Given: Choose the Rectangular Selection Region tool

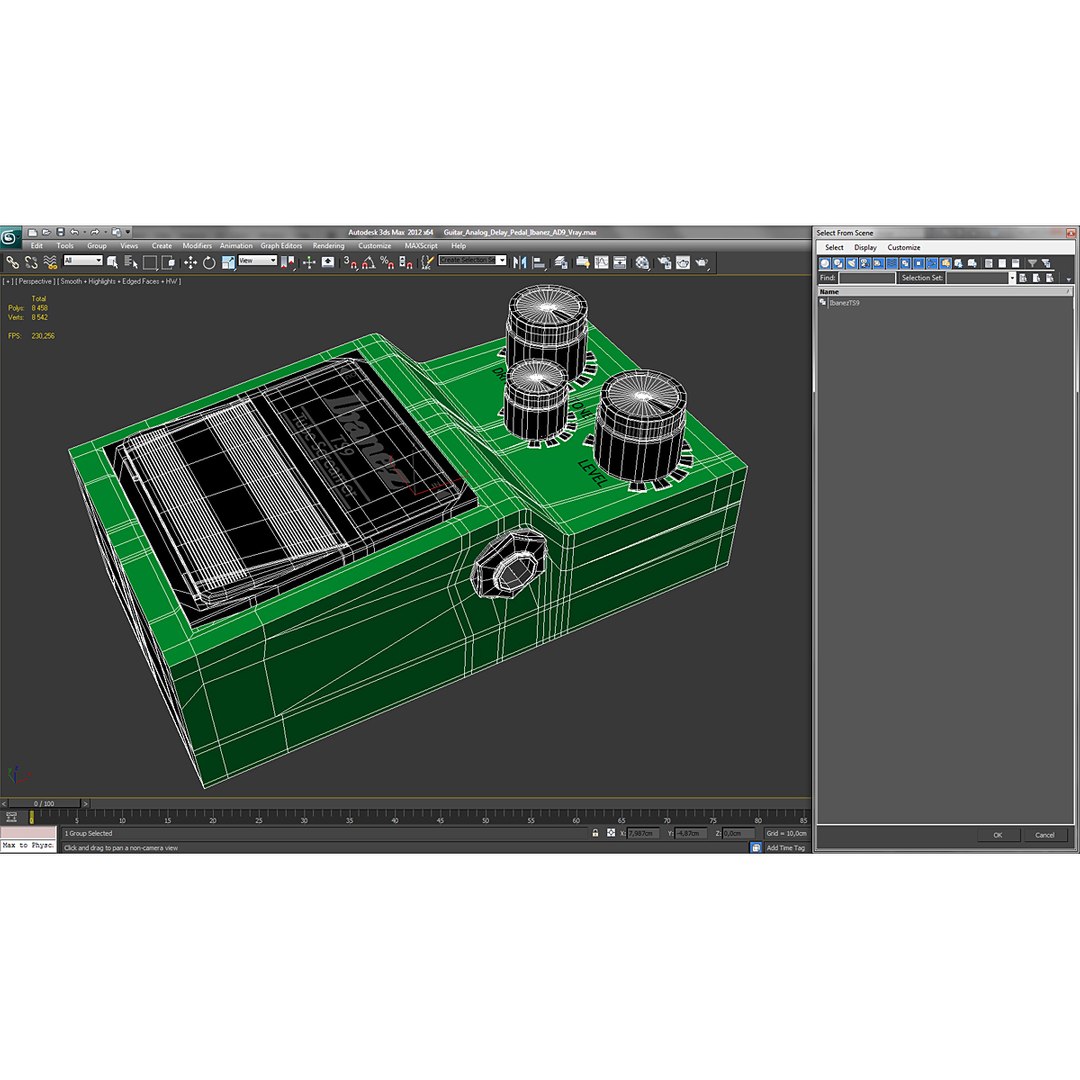Looking at the screenshot, I should (x=149, y=262).
